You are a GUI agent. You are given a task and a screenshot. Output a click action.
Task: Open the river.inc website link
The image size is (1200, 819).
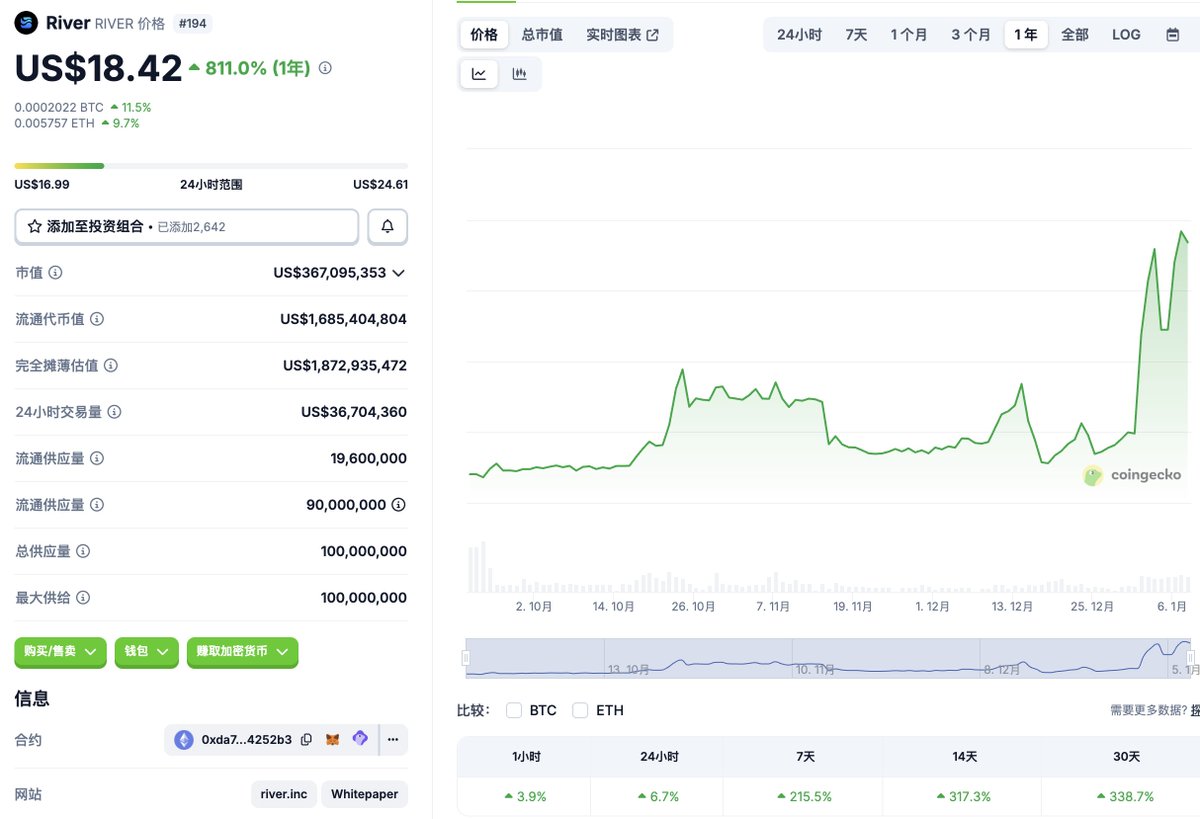tap(284, 794)
